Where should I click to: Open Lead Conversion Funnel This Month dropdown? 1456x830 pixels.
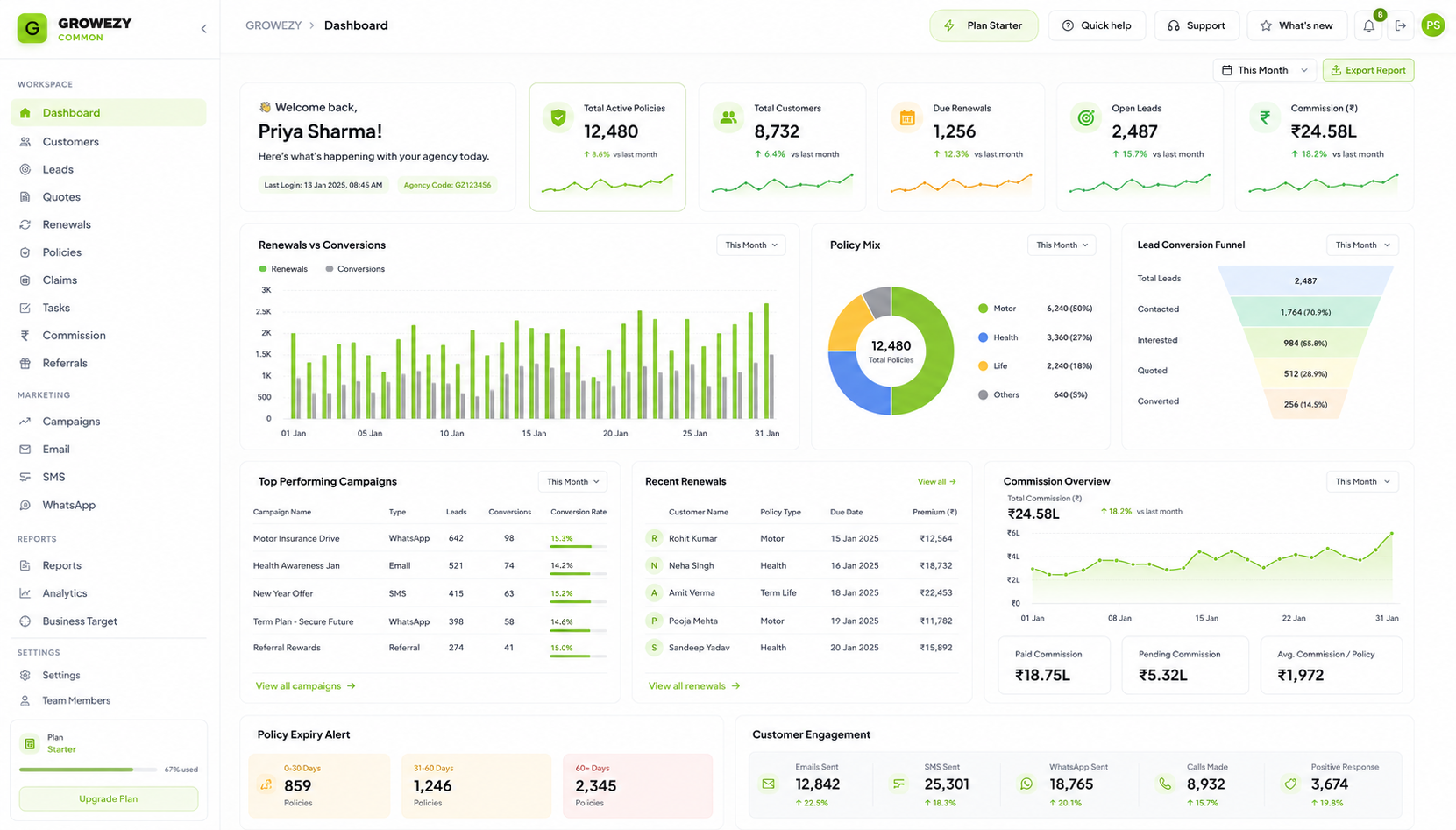pos(1362,245)
